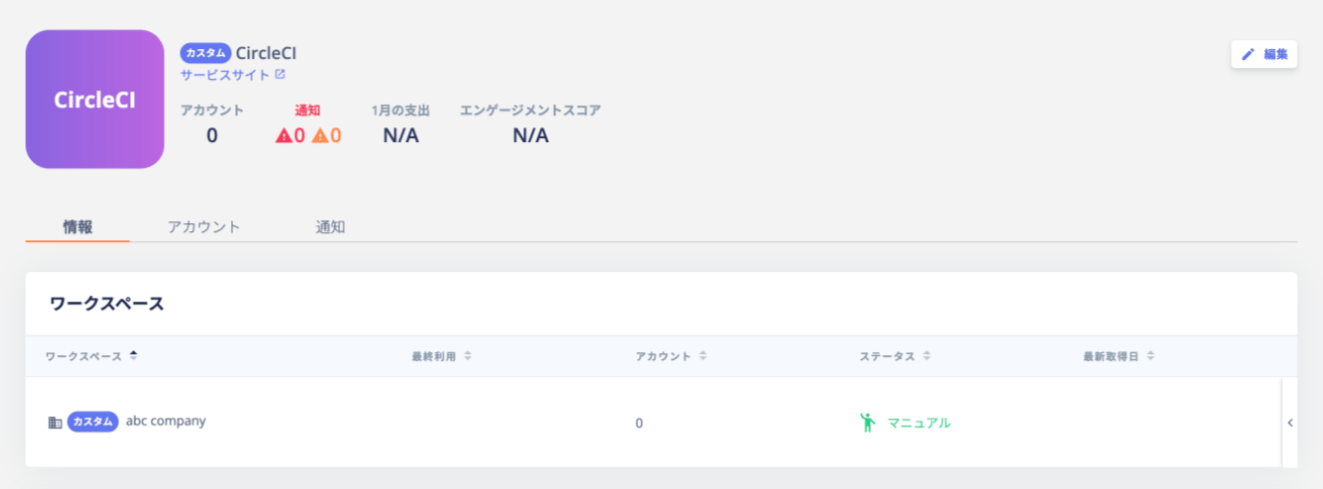Sort table by アカウント column header
This screenshot has width=1323, height=489.
[x=671, y=356]
